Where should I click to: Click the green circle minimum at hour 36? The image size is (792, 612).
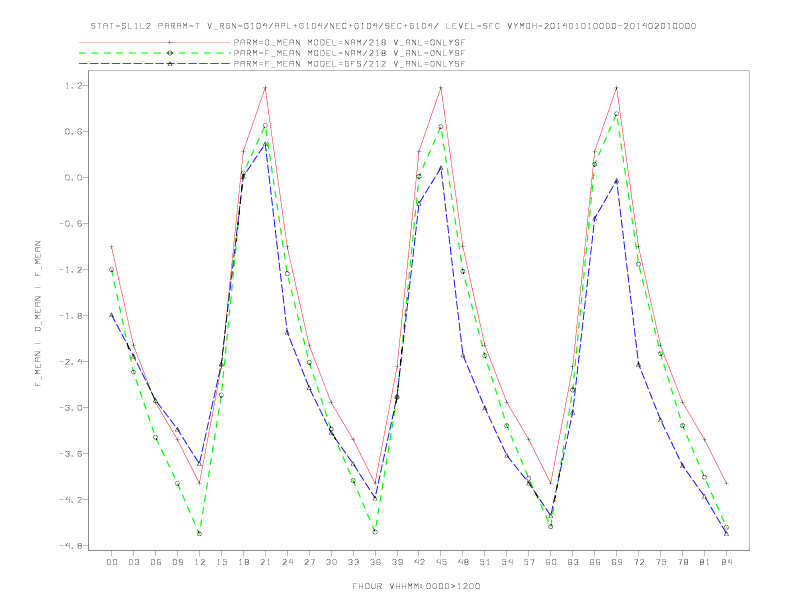coord(375,532)
